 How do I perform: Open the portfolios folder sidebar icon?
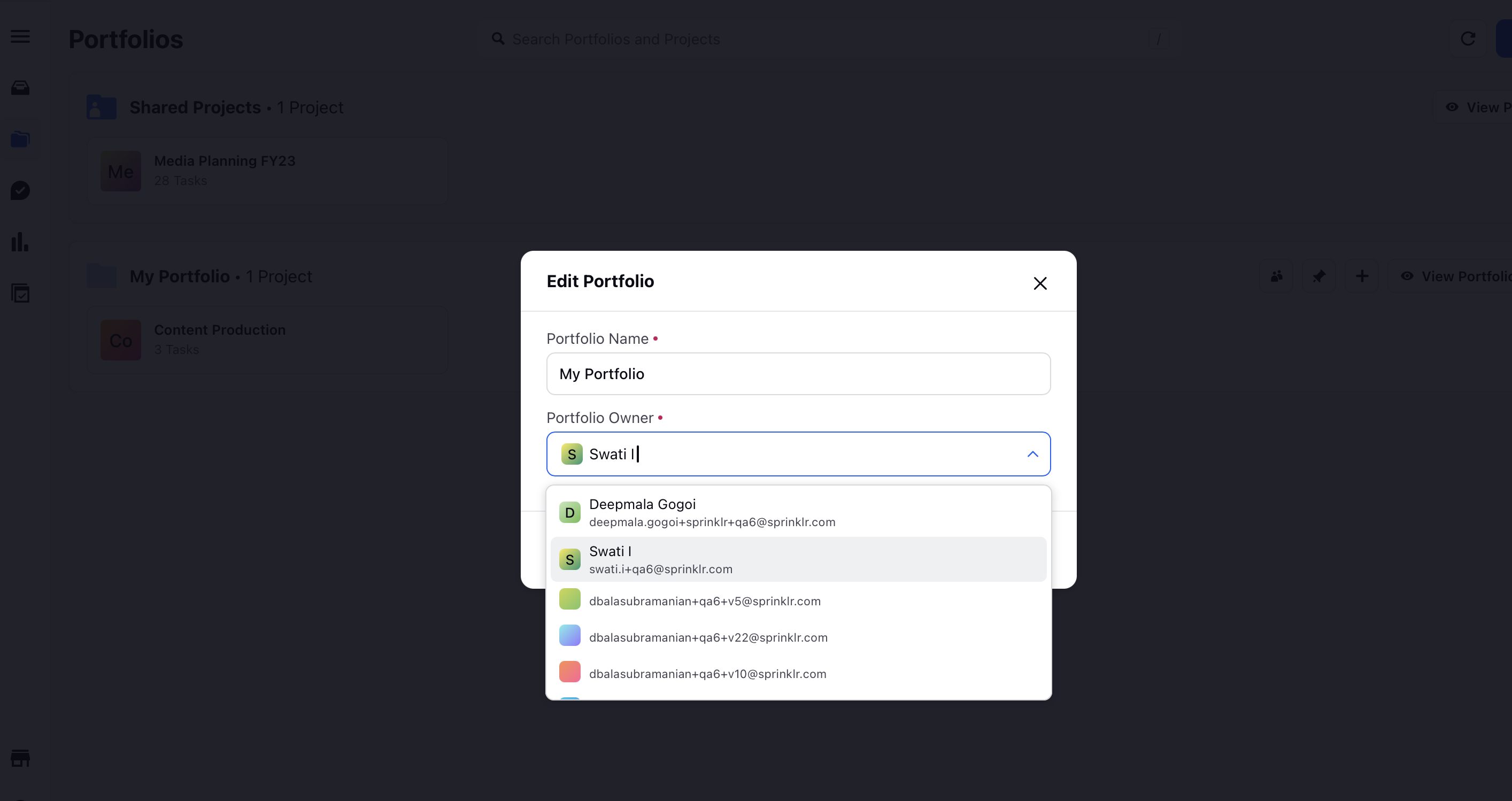coord(20,139)
